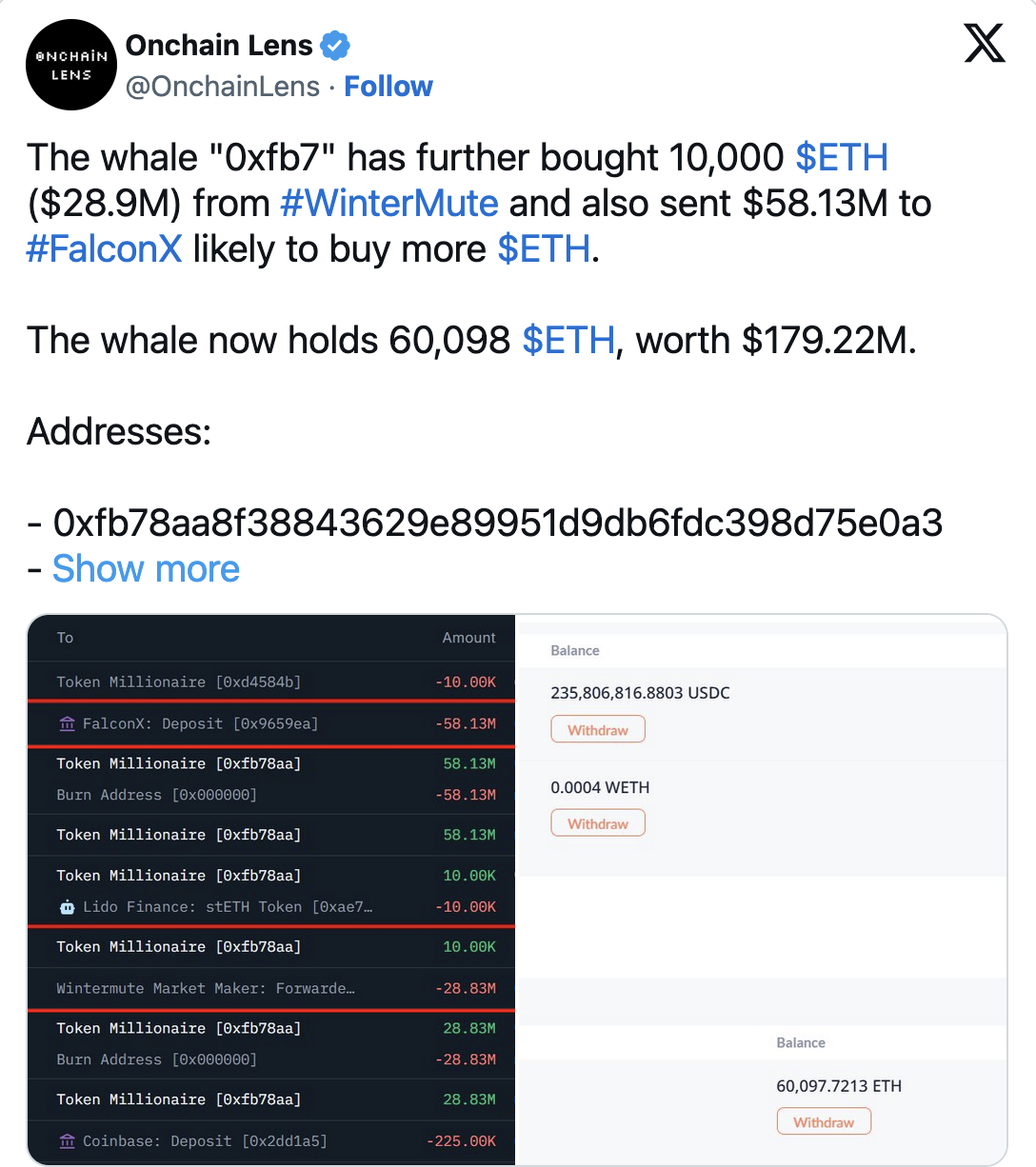Click the Lido Finance robot icon
1036x1167 pixels.
point(67,907)
